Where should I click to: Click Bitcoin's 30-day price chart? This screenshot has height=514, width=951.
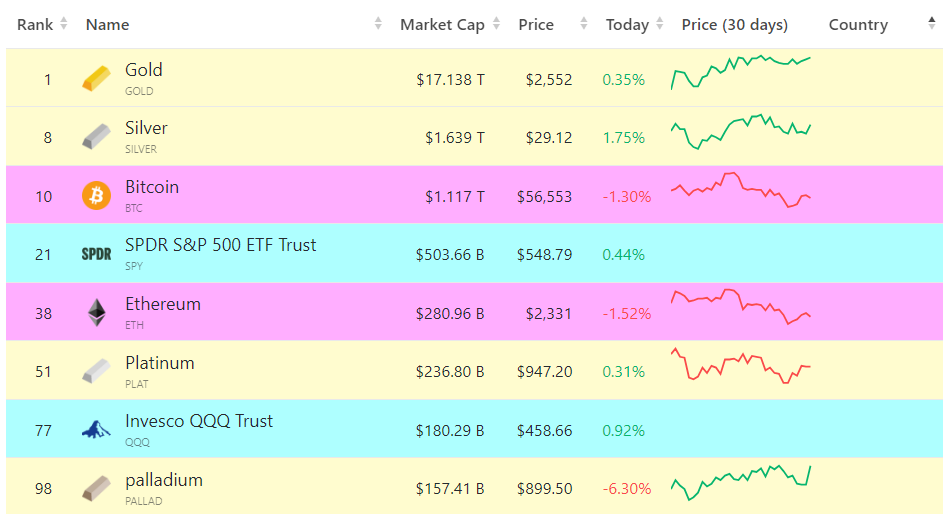coord(740,190)
